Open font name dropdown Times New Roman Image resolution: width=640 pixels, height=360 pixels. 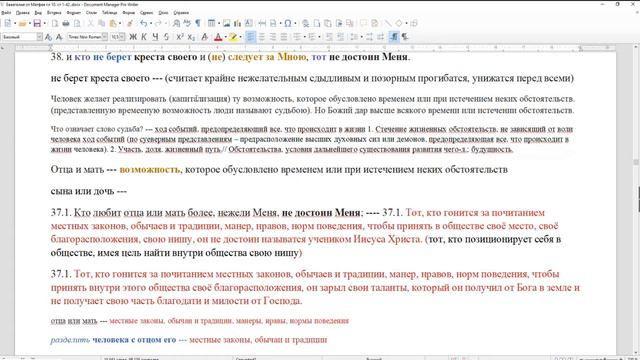coord(105,37)
